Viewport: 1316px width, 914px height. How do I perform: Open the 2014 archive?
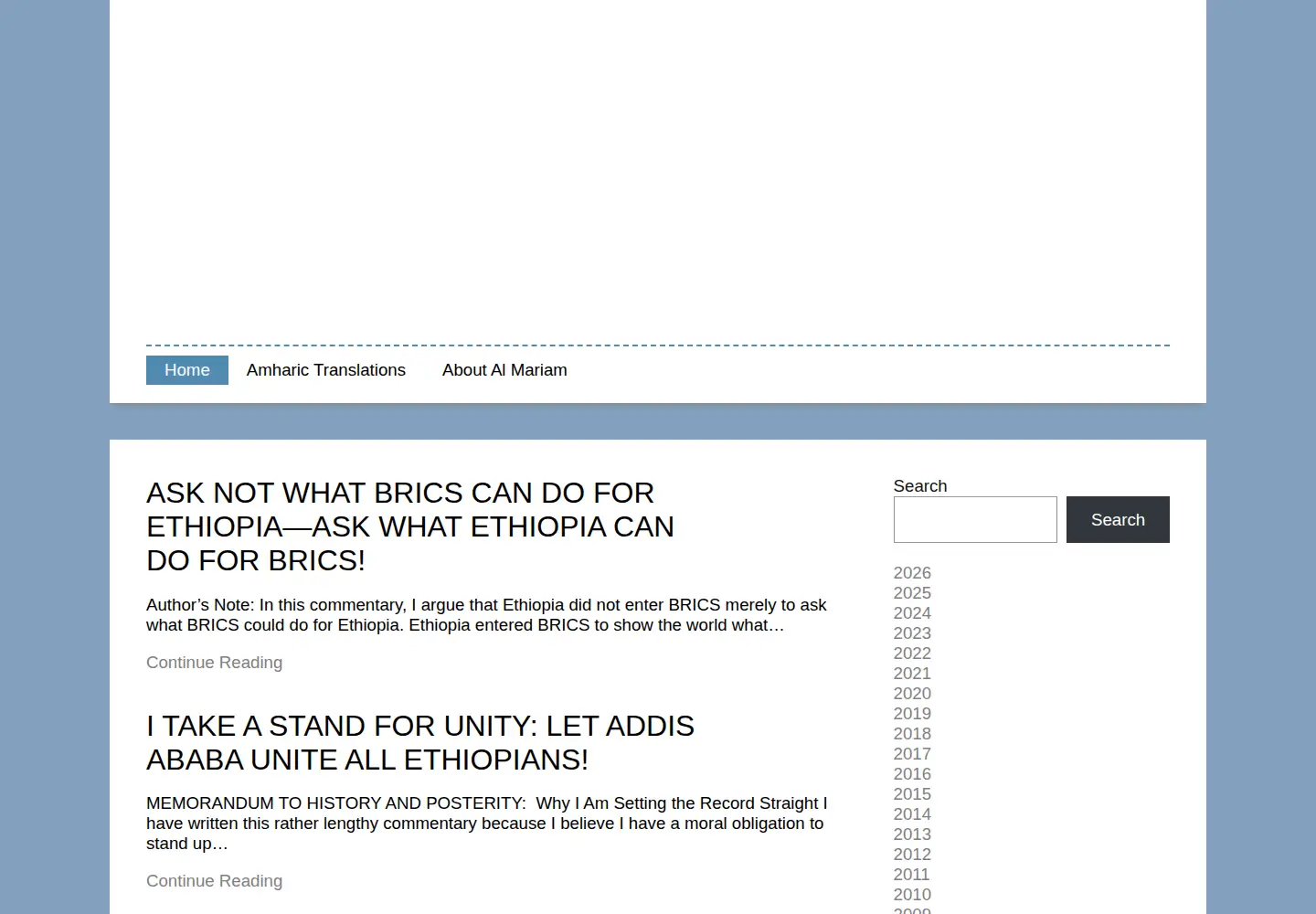(912, 814)
